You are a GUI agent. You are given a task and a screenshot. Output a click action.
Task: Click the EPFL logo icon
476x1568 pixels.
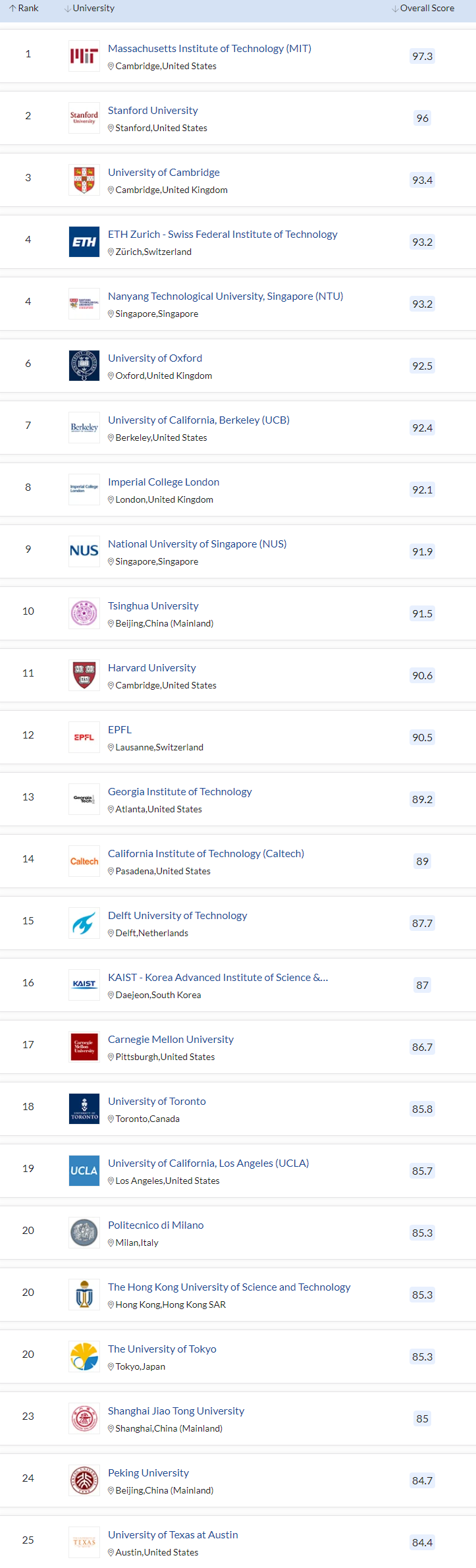tap(84, 737)
